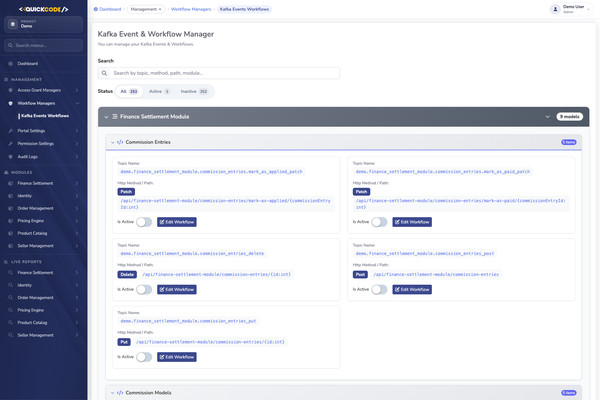Toggle Is Active for mark_as_paid_patch topic
The height and width of the screenshot is (400, 600).
pos(379,222)
